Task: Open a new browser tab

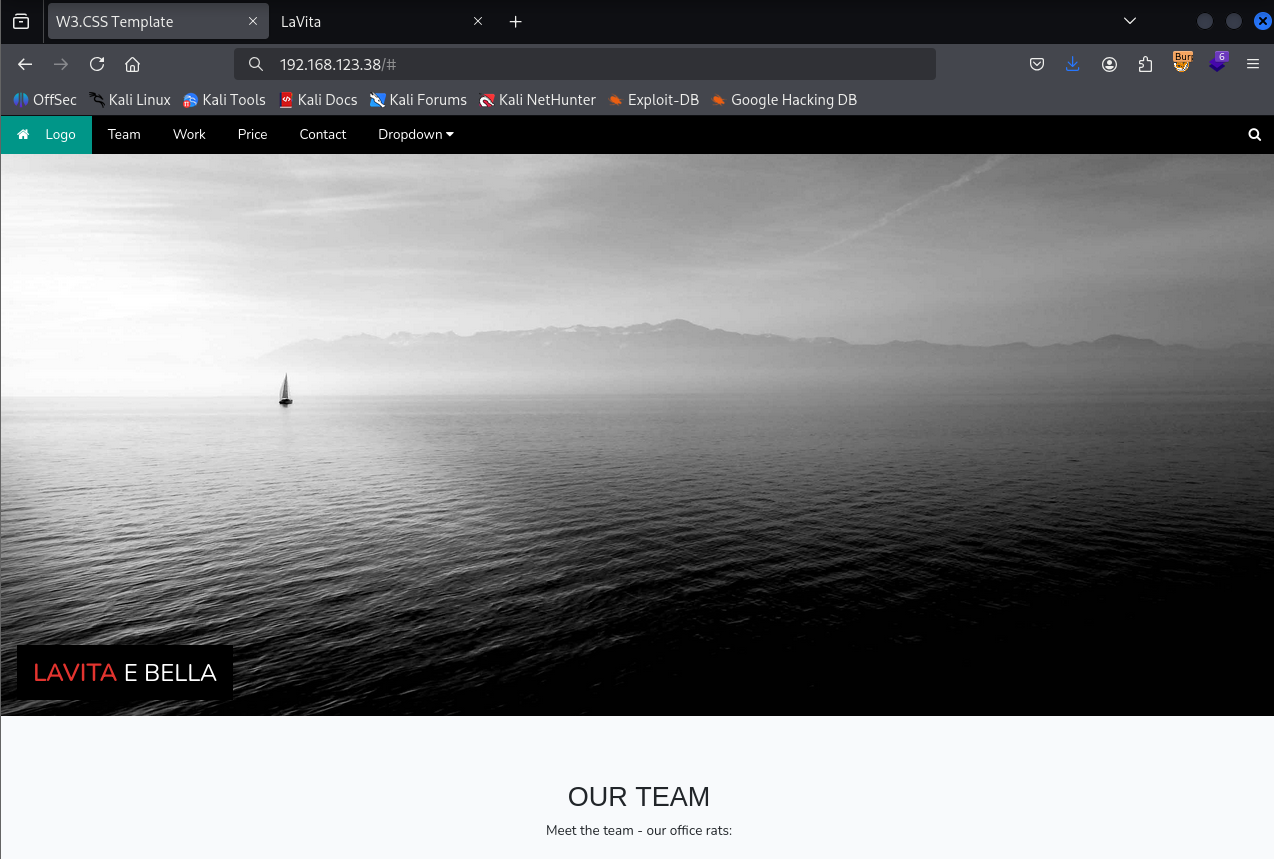Action: (515, 21)
